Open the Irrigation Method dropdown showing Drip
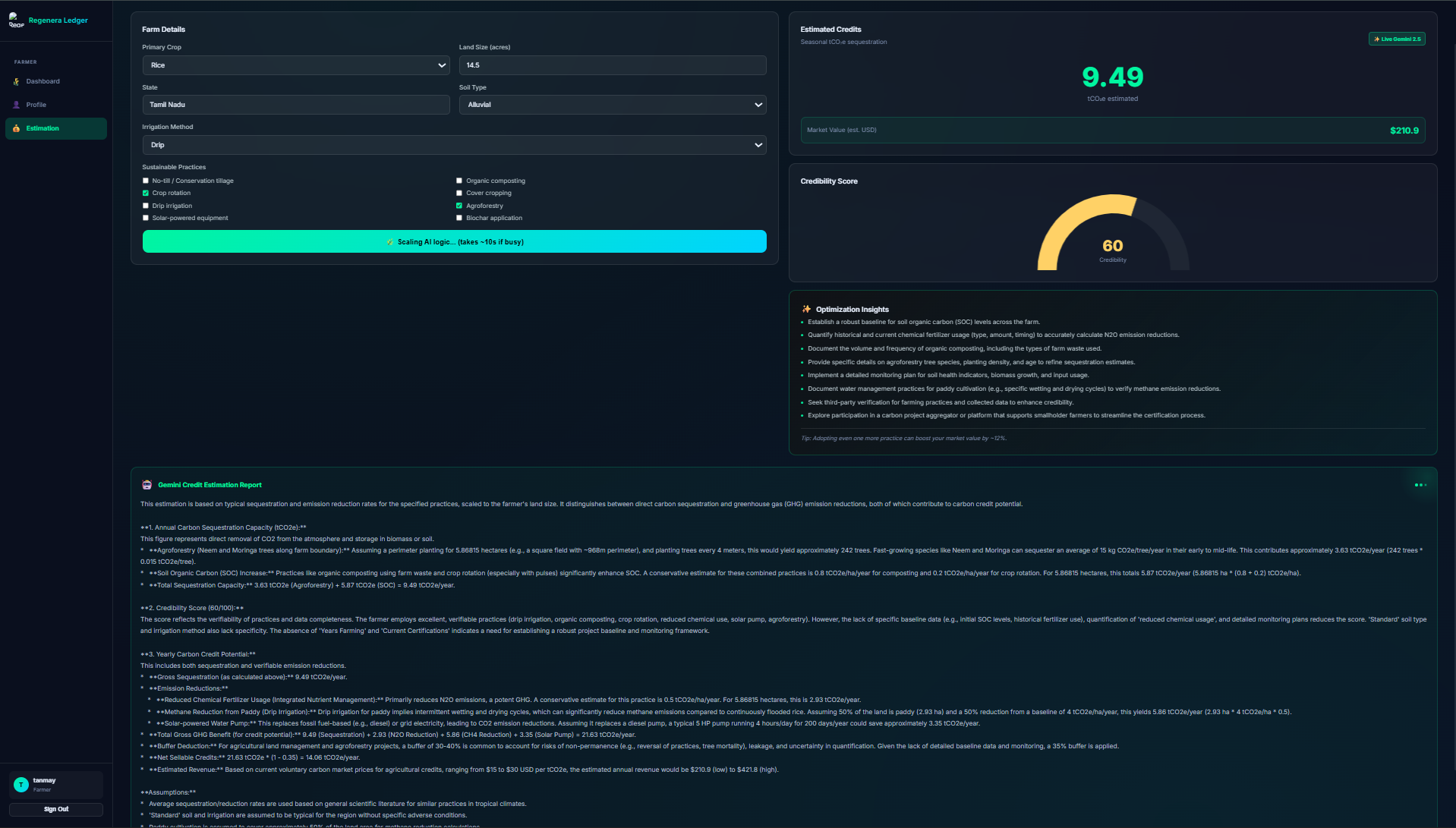Viewport: 1456px width, 828px height. [455, 145]
